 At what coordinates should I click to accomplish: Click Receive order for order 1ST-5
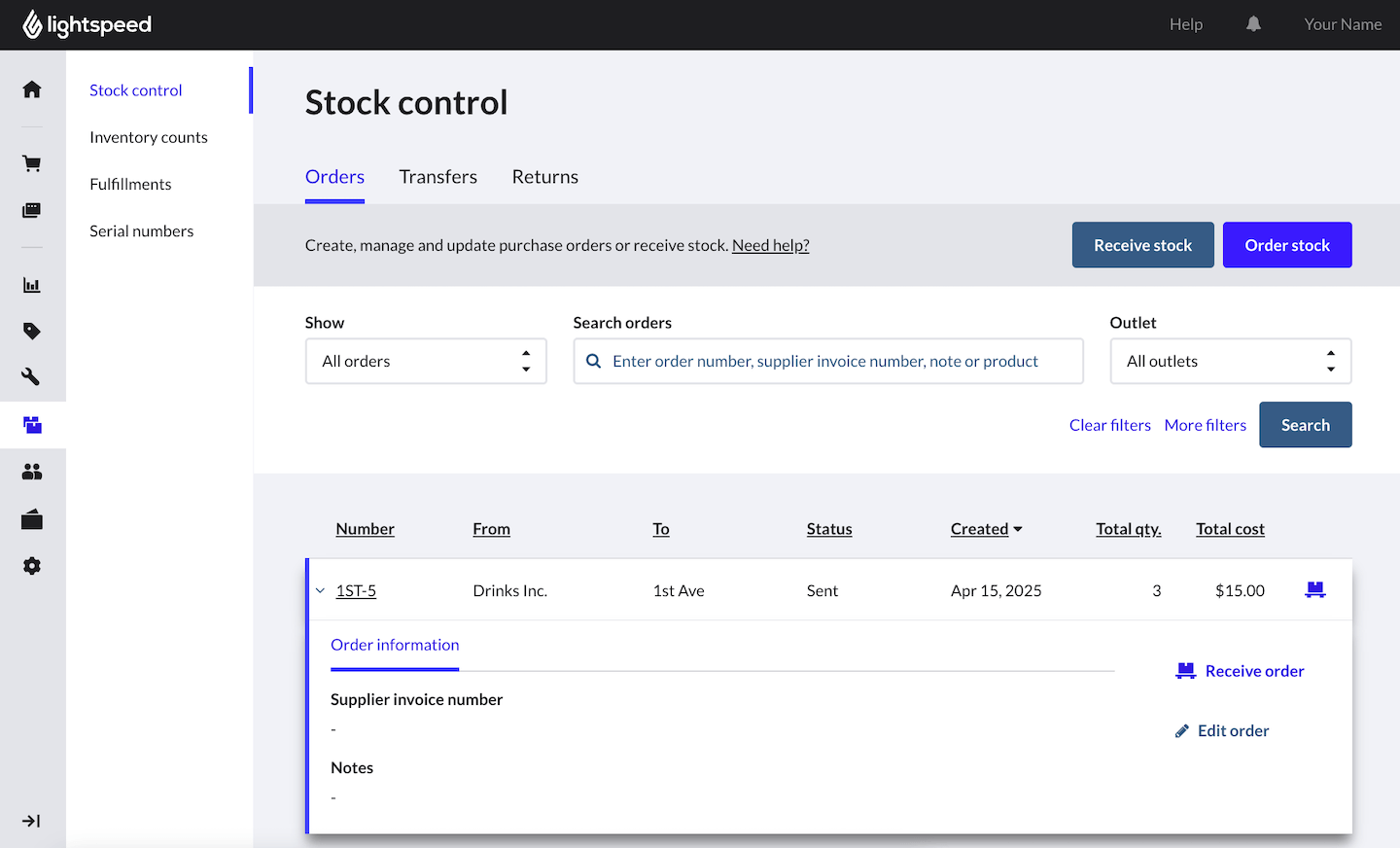click(1240, 670)
